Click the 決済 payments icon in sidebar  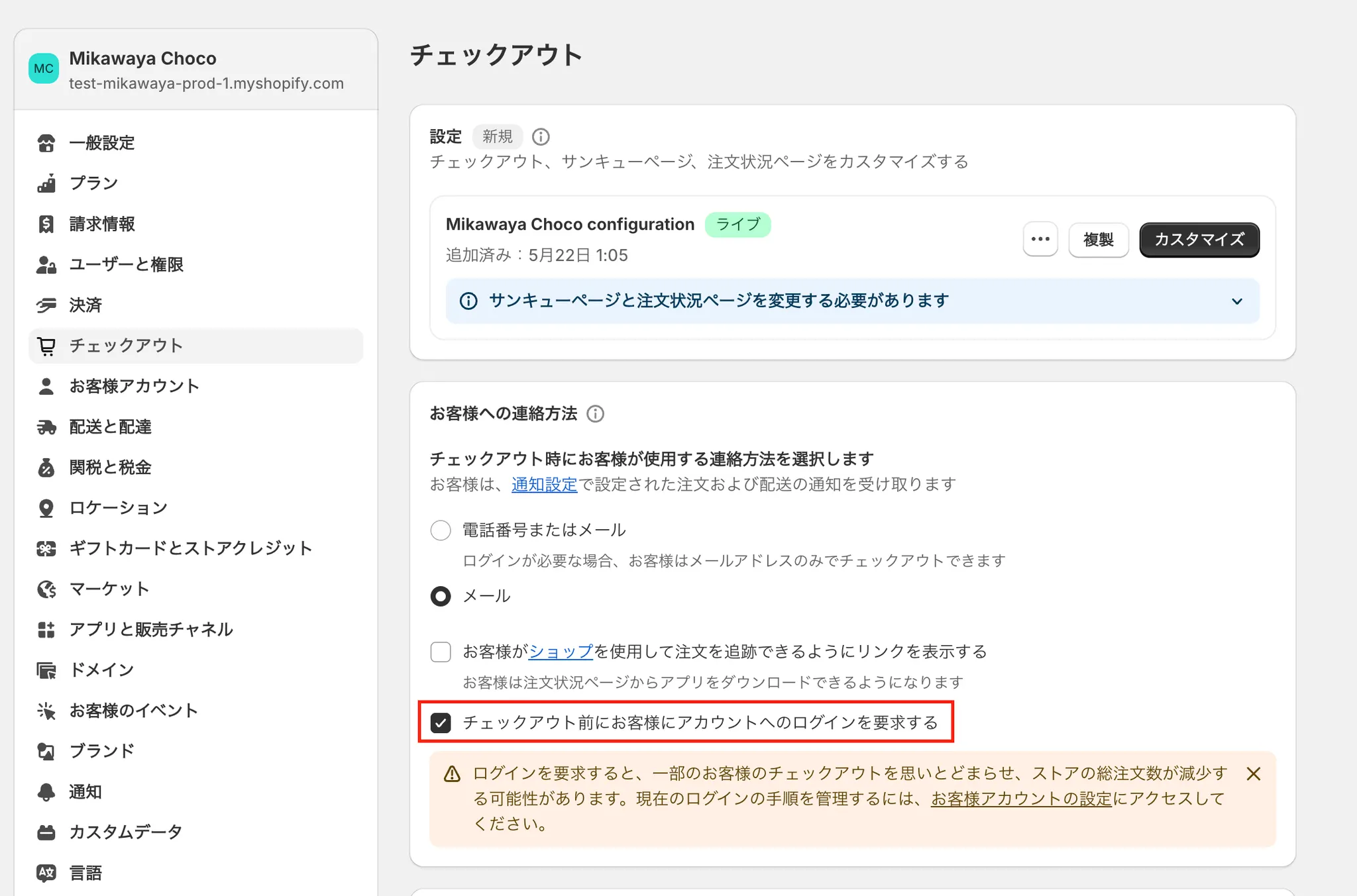point(46,305)
